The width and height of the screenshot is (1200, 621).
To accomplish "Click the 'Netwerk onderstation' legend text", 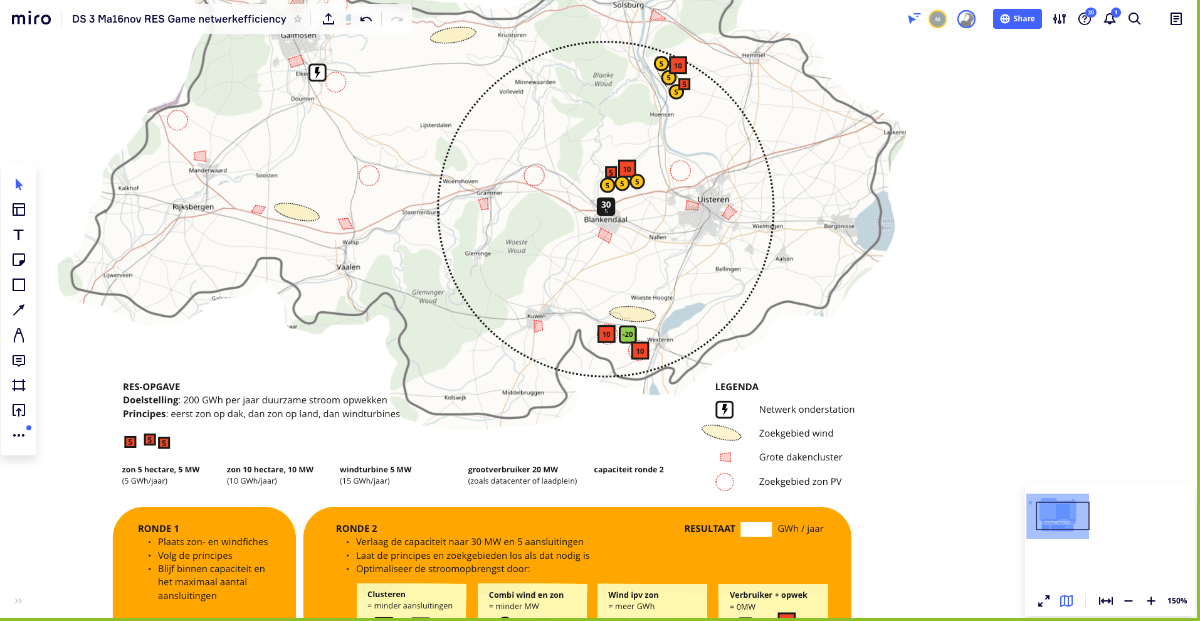I will pos(807,409).
